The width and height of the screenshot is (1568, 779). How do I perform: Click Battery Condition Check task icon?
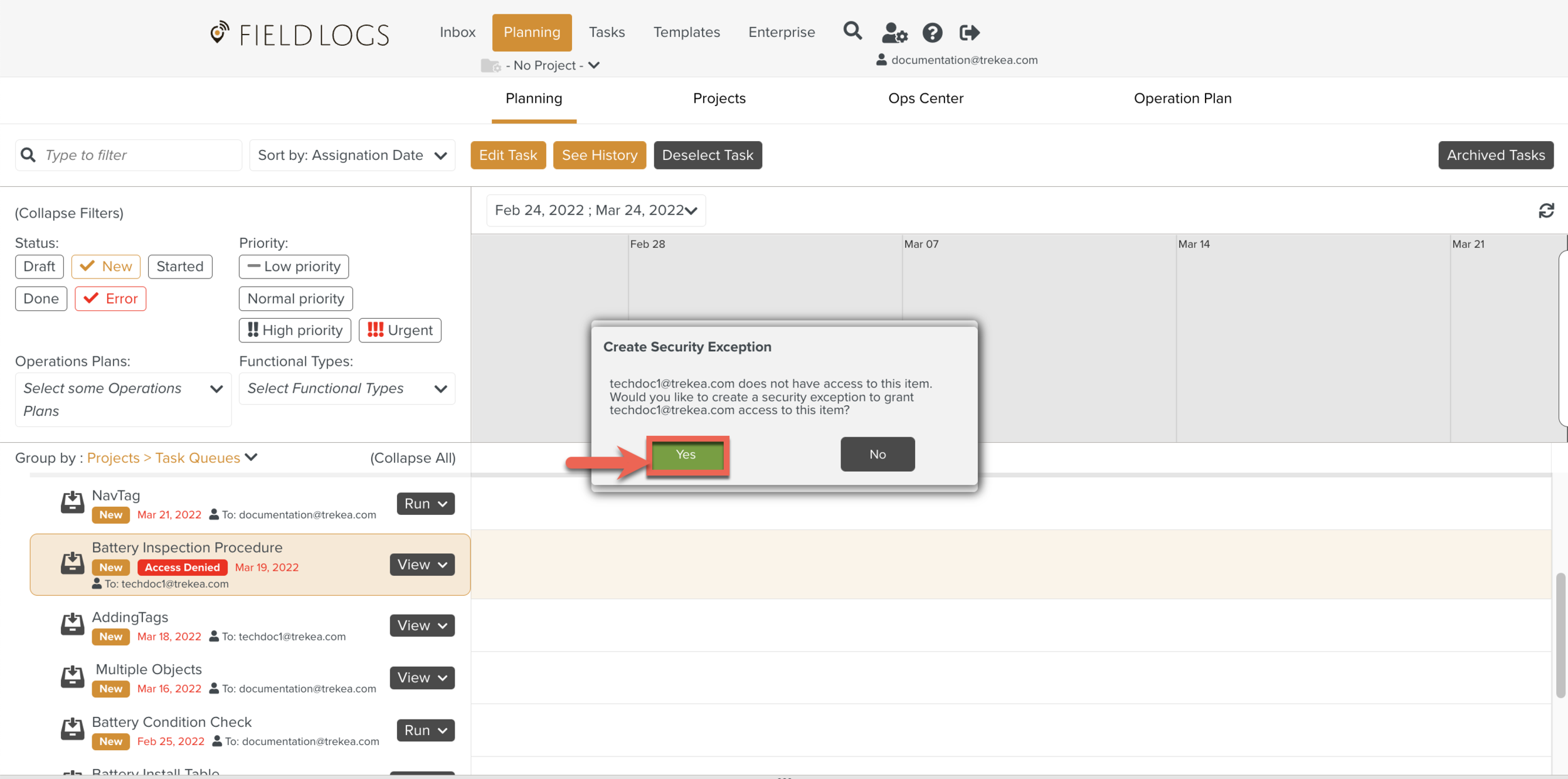(x=72, y=729)
